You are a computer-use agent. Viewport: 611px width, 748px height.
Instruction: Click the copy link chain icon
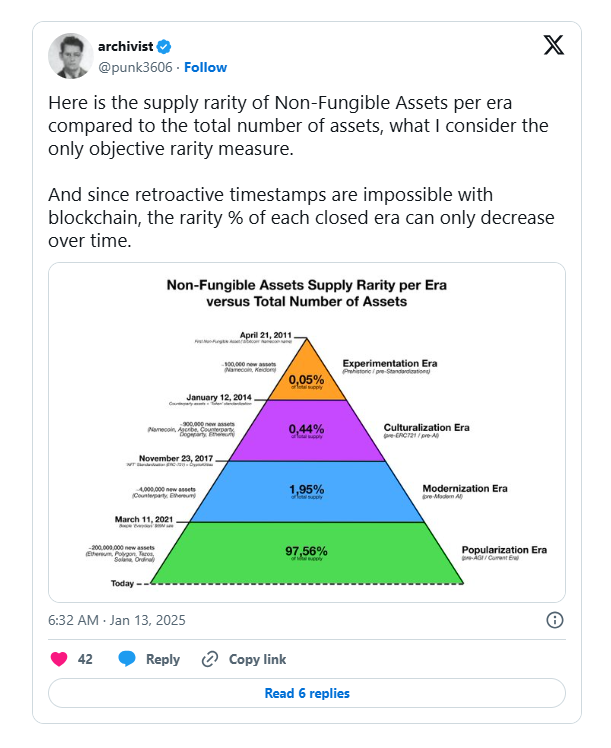coord(210,659)
